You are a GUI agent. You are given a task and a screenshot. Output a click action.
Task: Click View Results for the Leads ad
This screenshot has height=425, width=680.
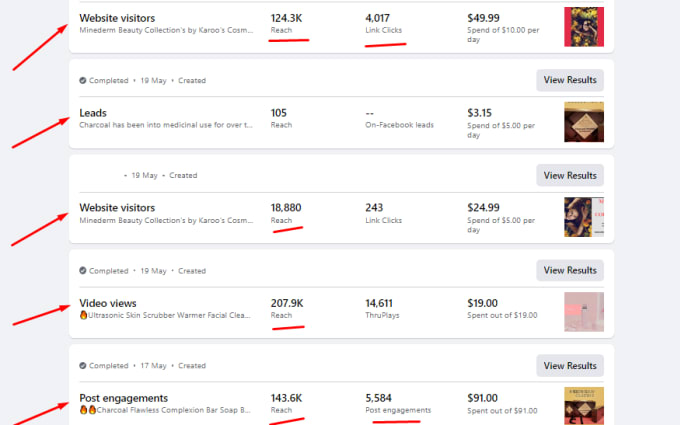[570, 80]
